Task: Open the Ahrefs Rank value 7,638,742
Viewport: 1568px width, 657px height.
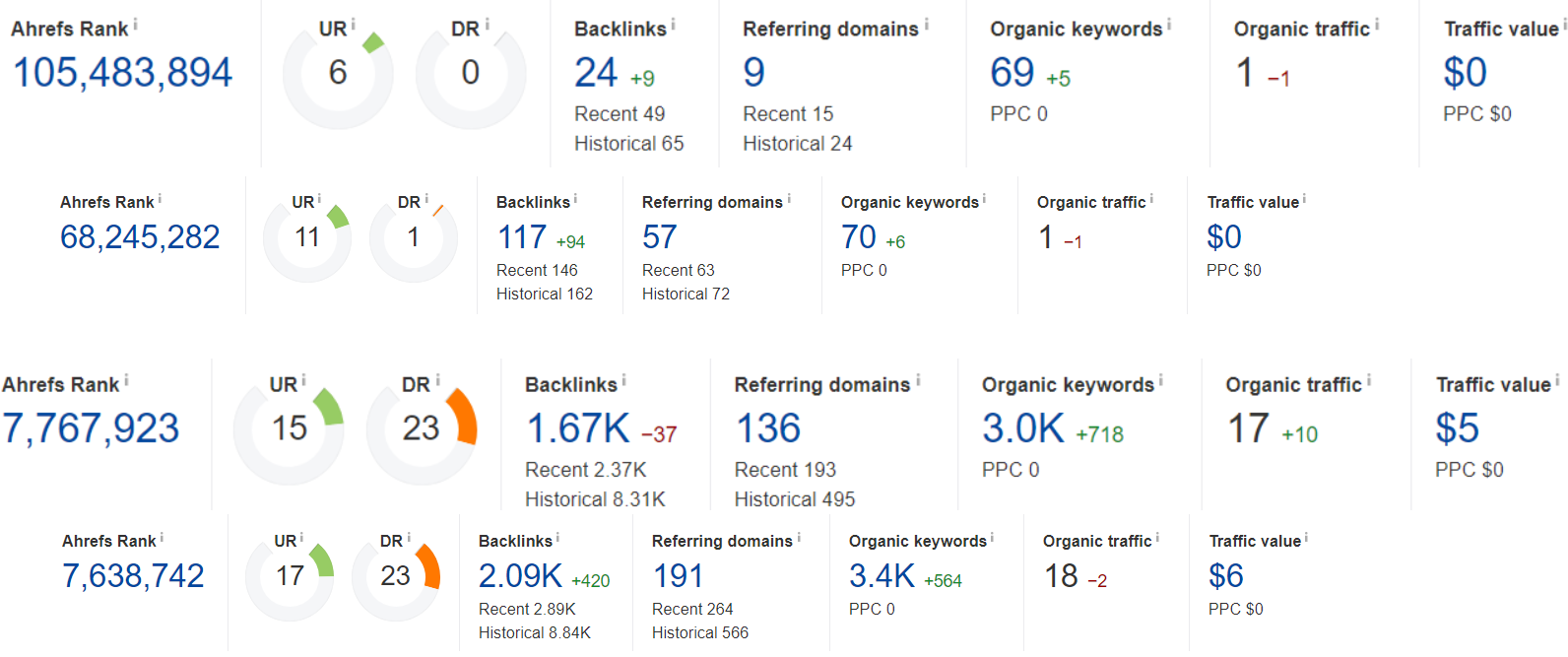Action: (133, 576)
